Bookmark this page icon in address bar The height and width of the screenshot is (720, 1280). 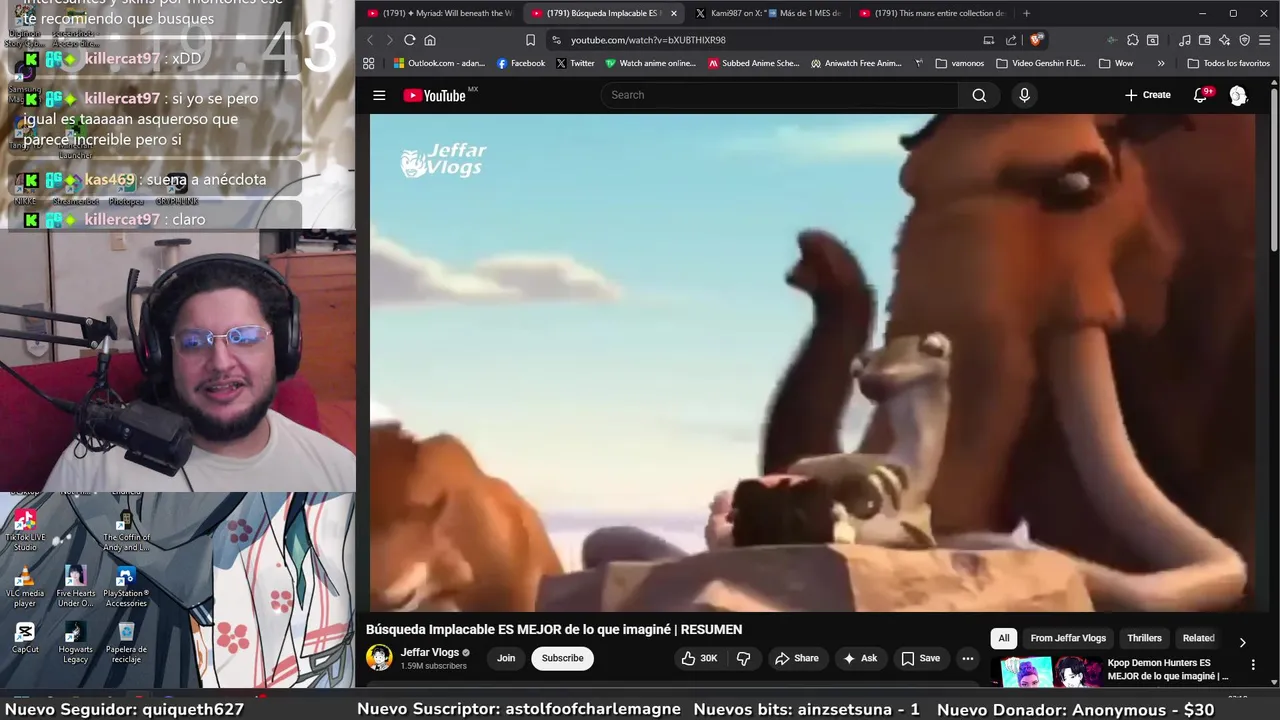click(x=530, y=40)
